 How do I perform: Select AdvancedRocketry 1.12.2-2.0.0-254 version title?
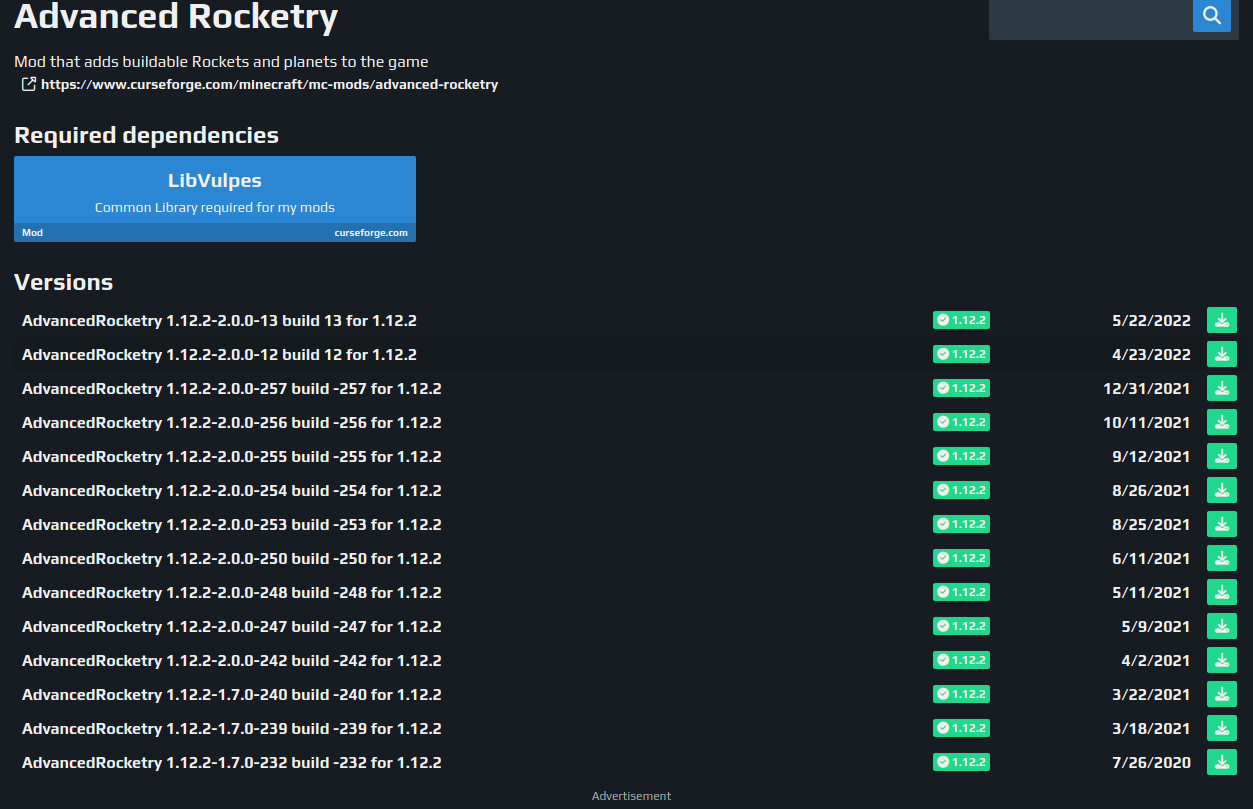pos(232,491)
